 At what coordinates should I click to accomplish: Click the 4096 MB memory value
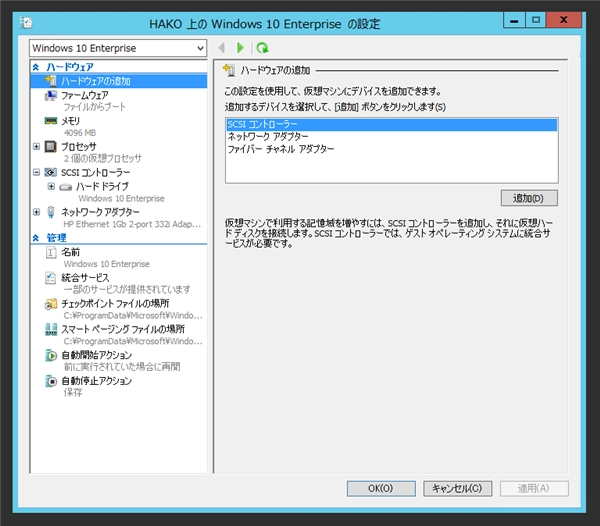pos(80,133)
